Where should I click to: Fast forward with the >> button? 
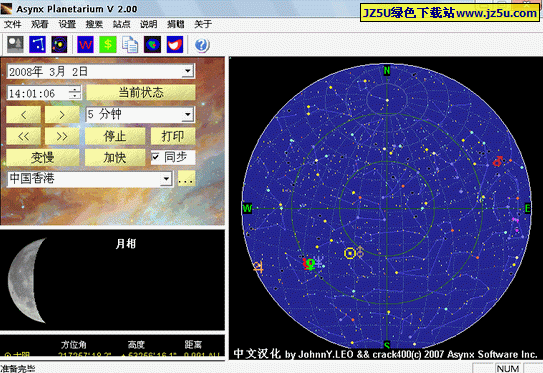[x=62, y=136]
